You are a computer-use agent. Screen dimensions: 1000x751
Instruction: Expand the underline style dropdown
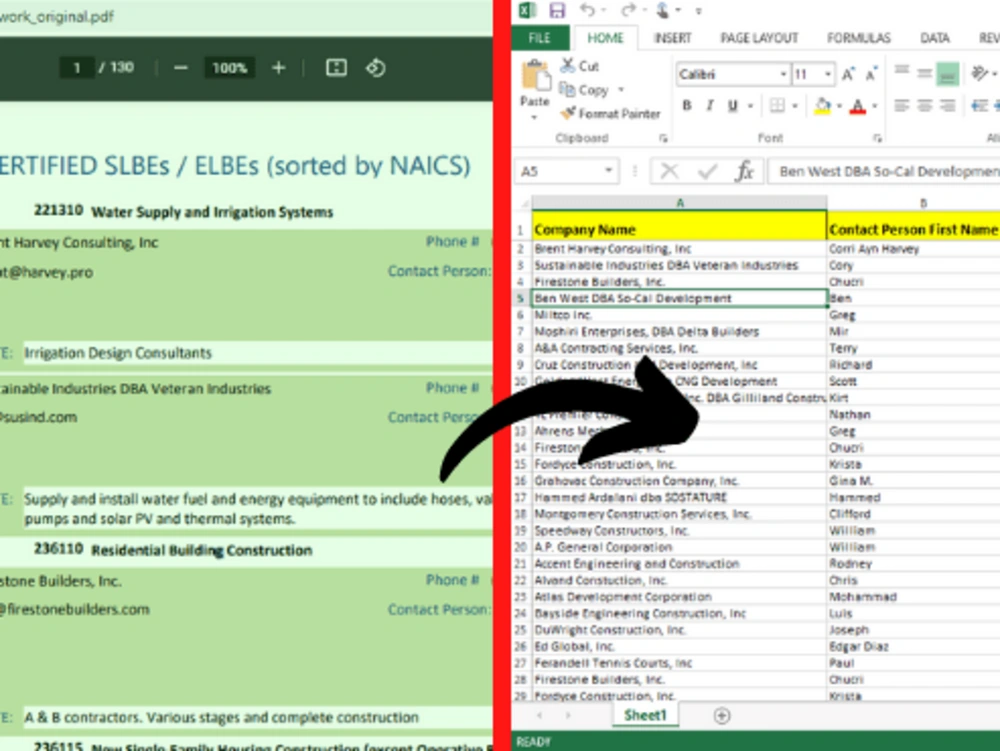pos(751,106)
